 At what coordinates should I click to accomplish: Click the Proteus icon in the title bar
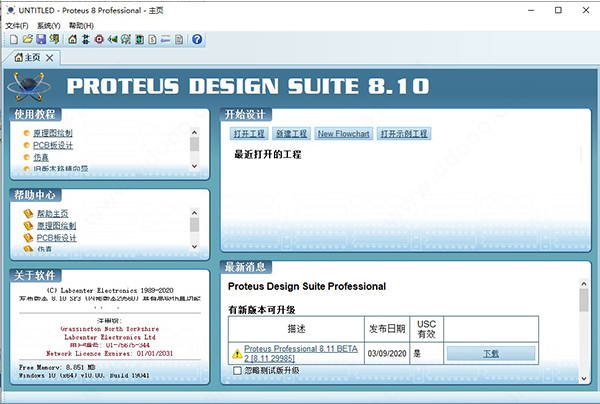click(x=11, y=10)
